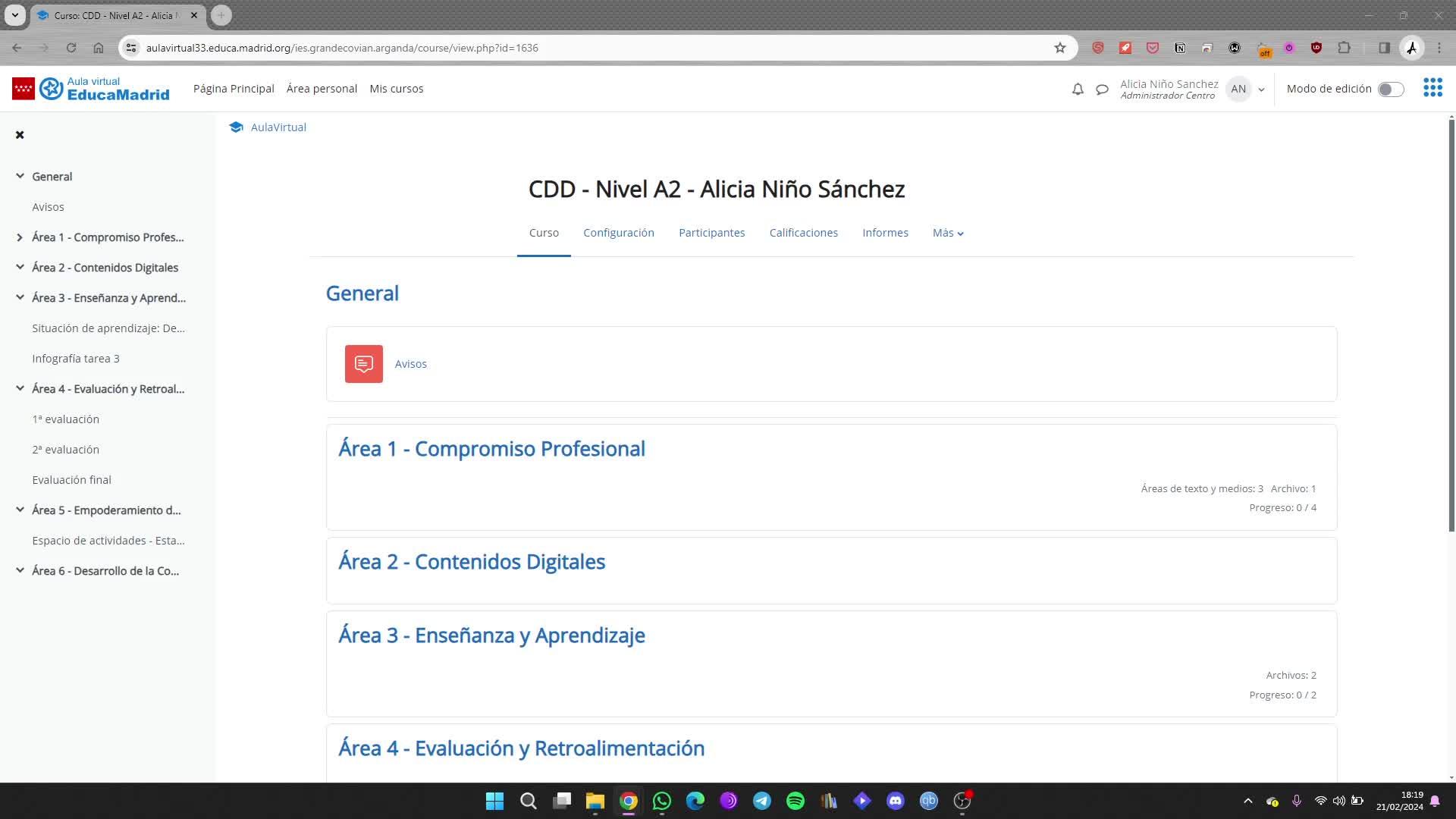Image resolution: width=1456 pixels, height=819 pixels.
Task: Collapse Área 3 in the sidebar index
Action: click(20, 298)
